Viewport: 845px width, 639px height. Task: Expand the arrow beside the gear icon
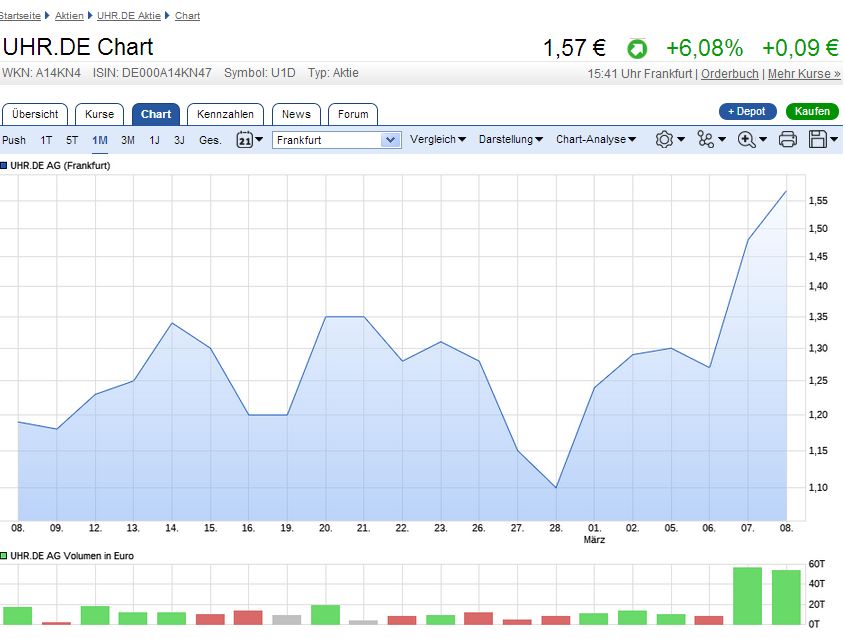(x=681, y=140)
